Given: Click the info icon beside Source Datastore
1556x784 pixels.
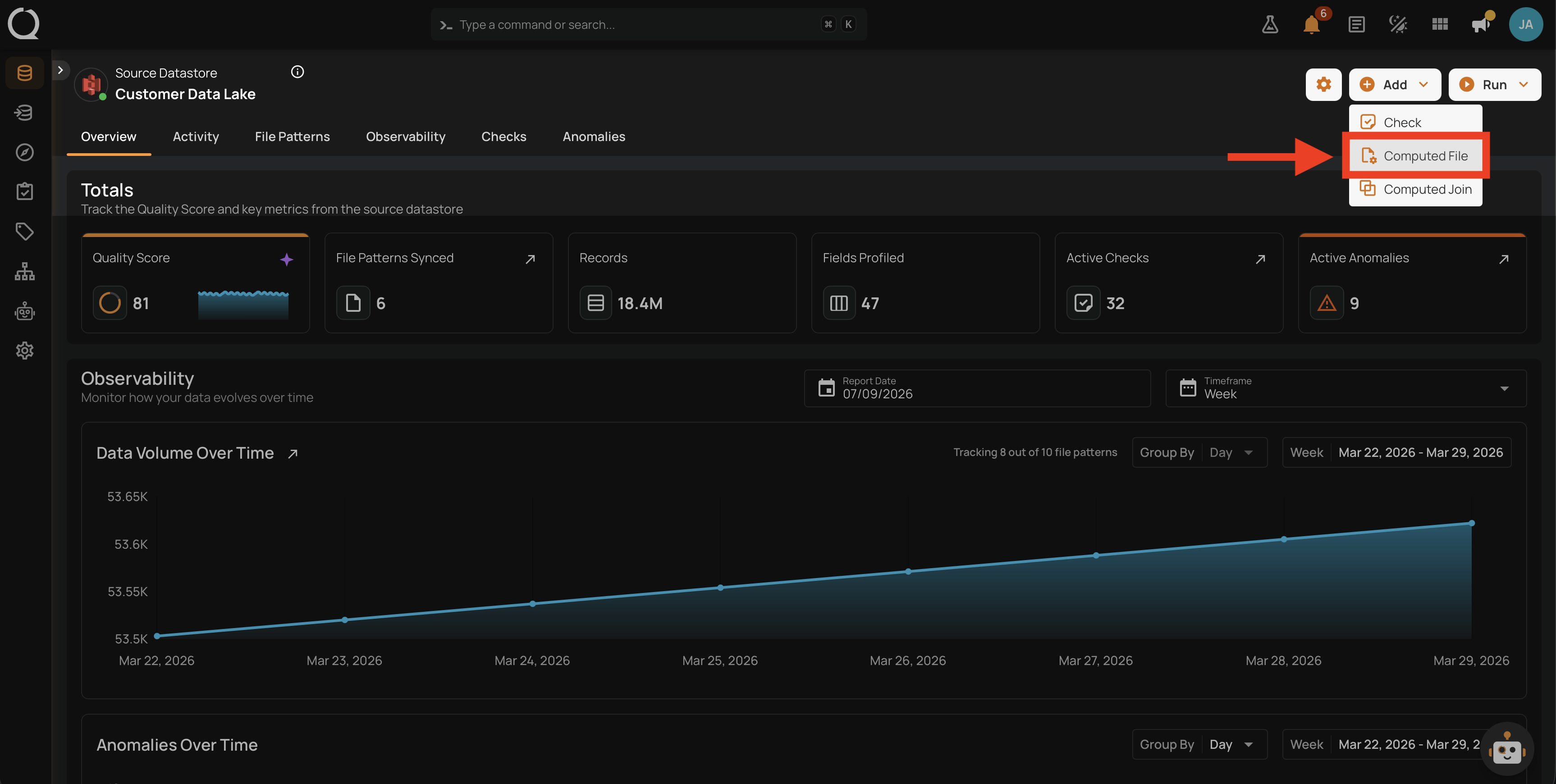Looking at the screenshot, I should coord(297,72).
